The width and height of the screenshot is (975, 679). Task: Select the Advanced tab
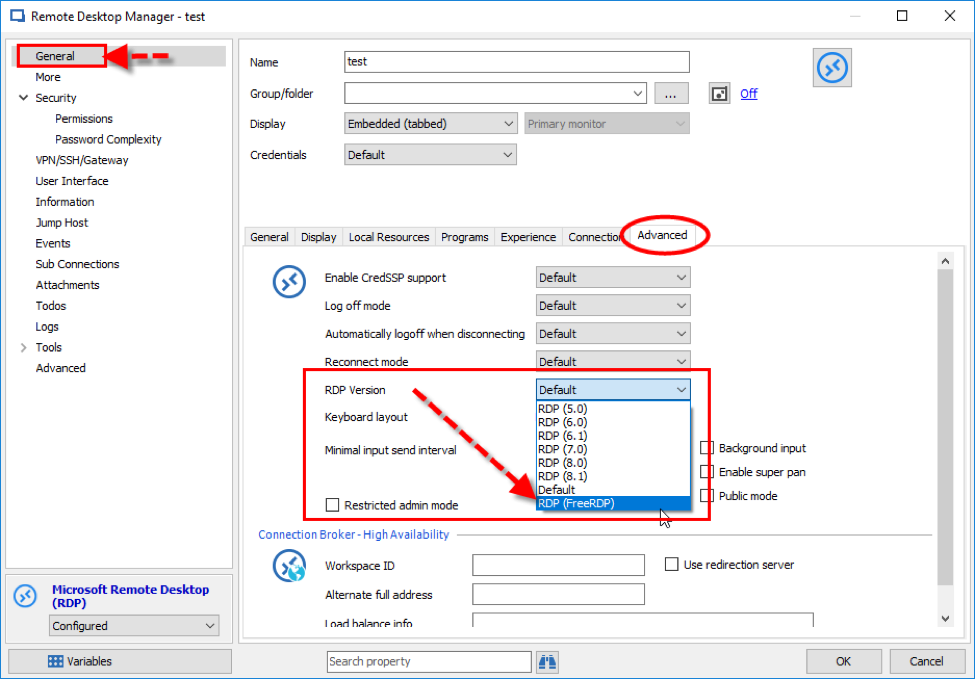click(662, 235)
